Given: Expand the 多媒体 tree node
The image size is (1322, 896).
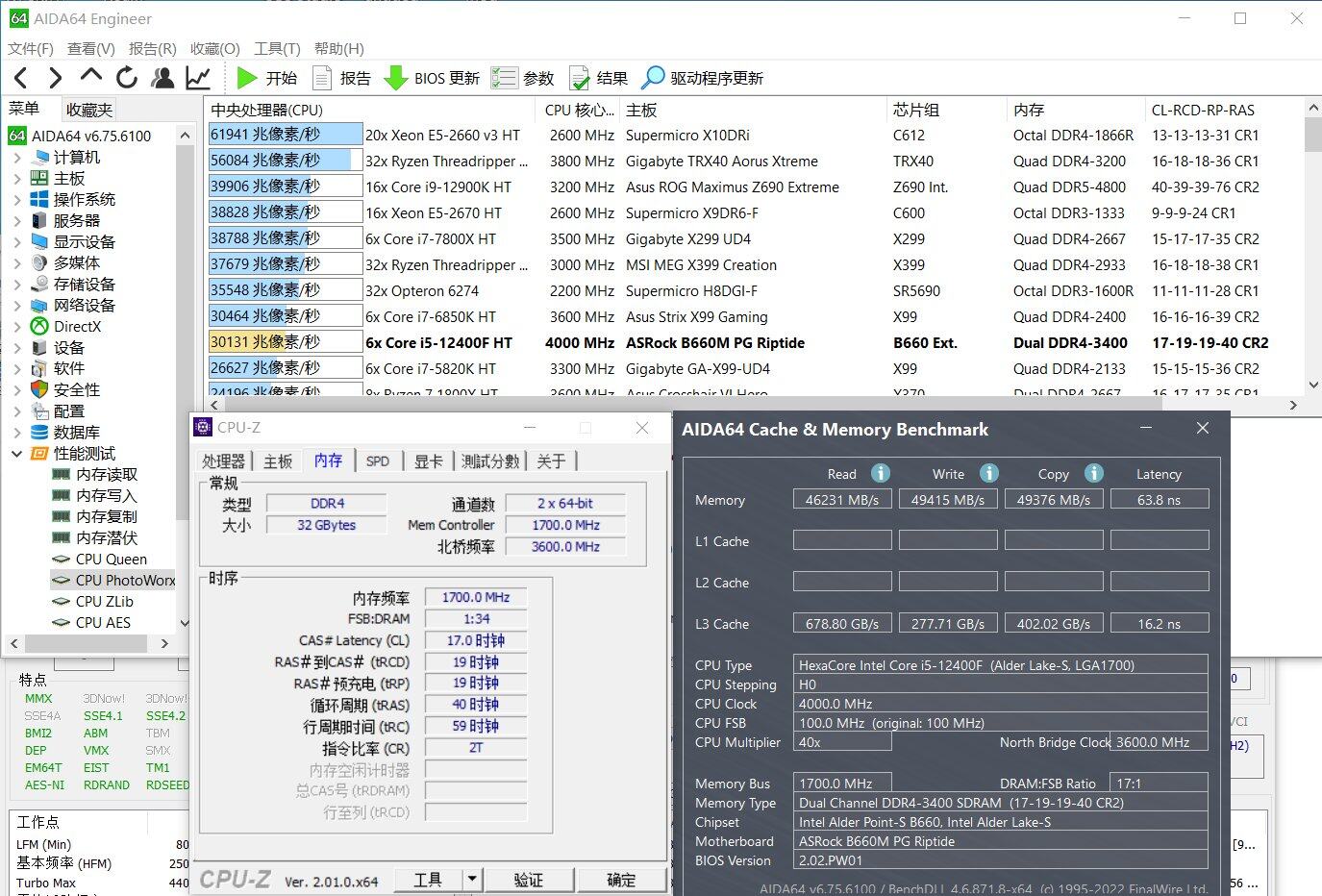Looking at the screenshot, I should coord(17,262).
